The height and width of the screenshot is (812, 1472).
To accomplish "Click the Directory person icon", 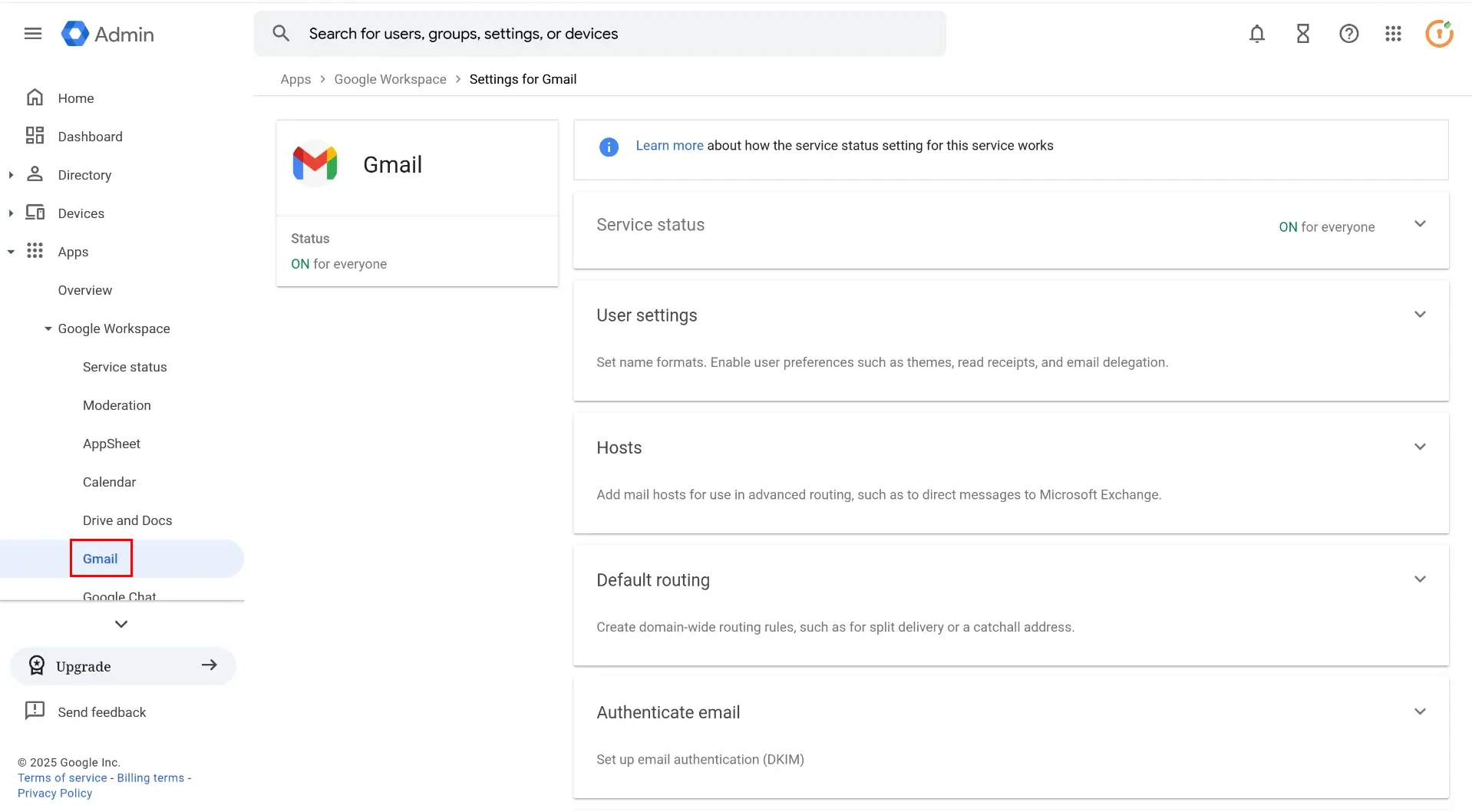I will pos(35,174).
